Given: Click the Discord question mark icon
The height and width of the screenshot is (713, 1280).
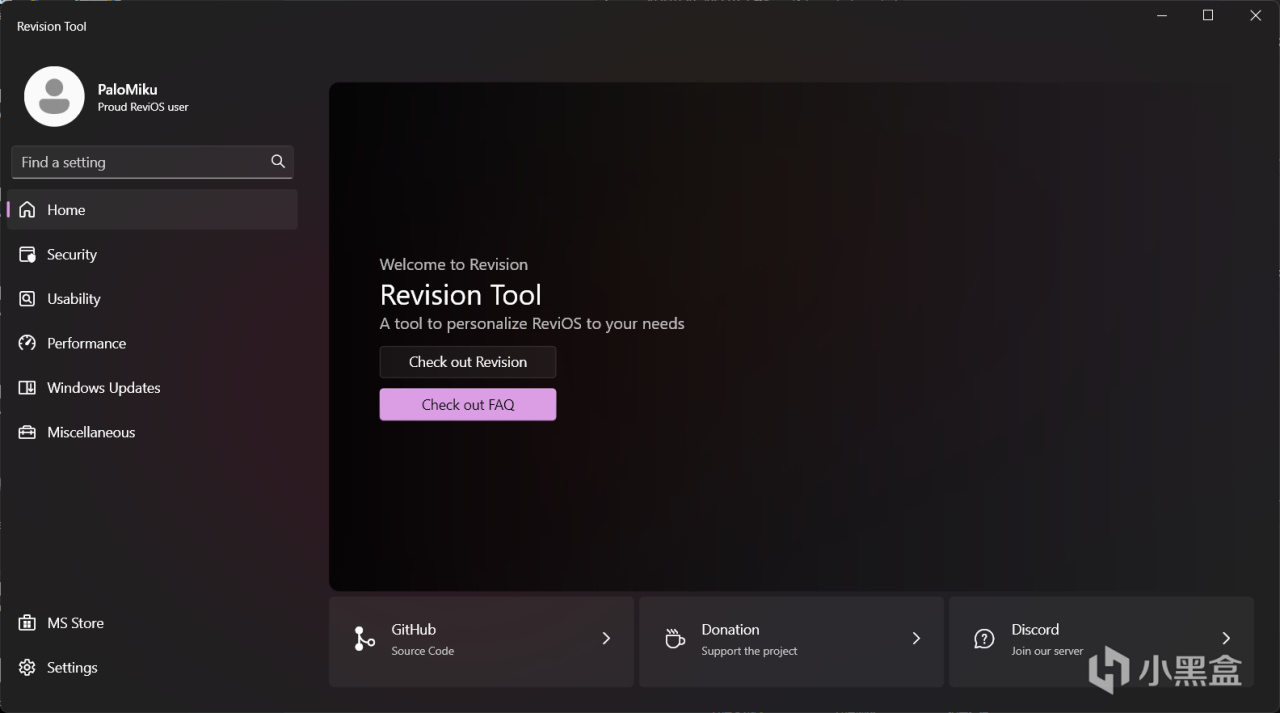Looking at the screenshot, I should [985, 639].
